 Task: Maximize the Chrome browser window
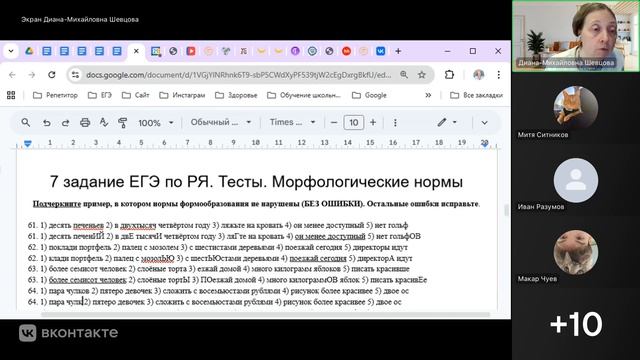click(473, 51)
